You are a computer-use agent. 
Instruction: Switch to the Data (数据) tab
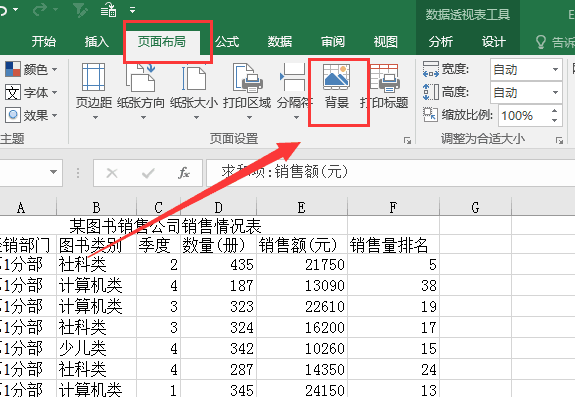click(280, 42)
